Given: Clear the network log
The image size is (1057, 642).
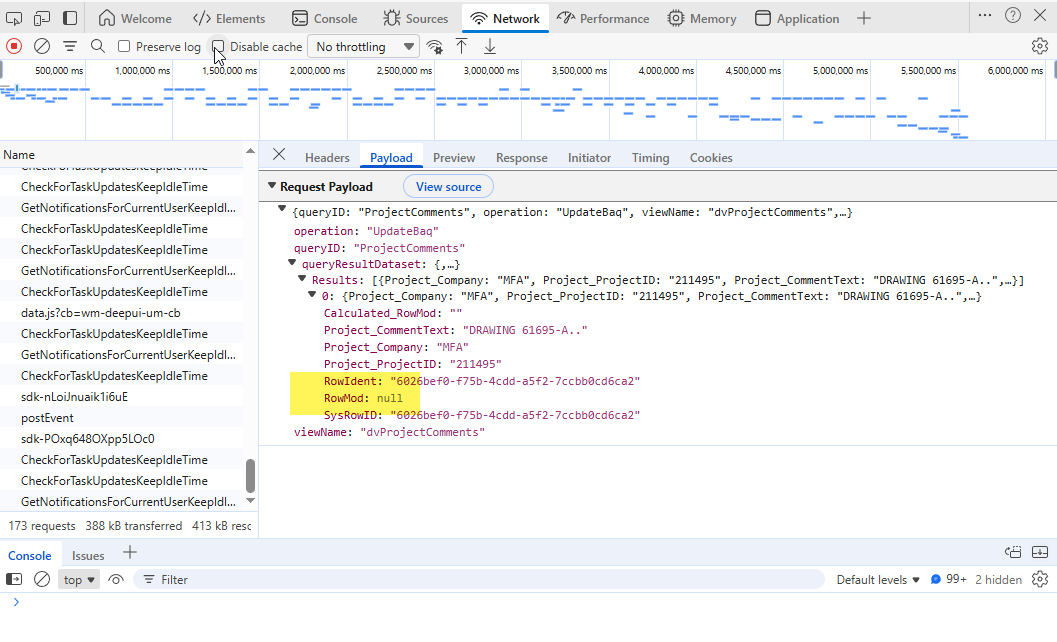Looking at the screenshot, I should pyautogui.click(x=42, y=46).
